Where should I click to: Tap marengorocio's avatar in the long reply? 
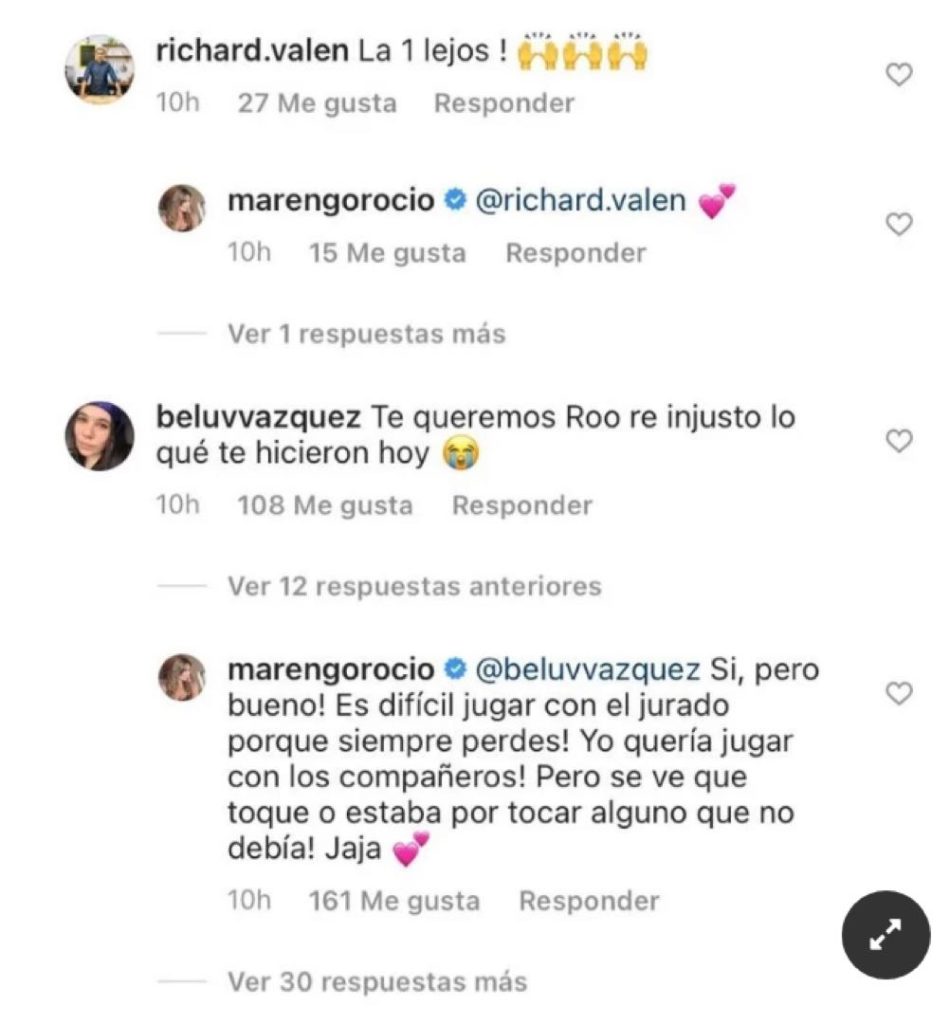coord(182,677)
